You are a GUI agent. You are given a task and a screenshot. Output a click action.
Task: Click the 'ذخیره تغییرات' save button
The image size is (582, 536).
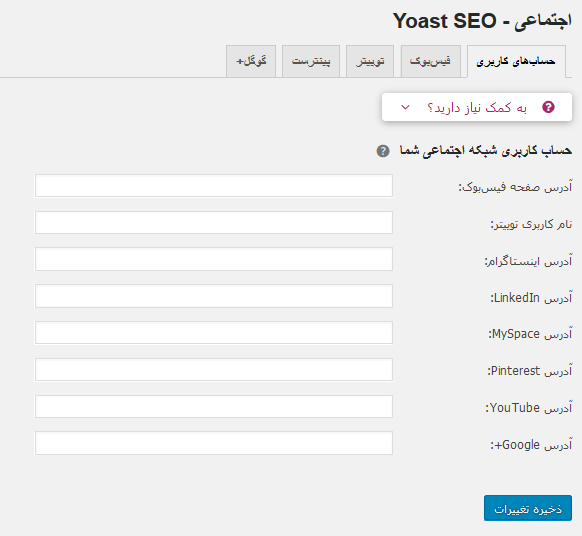[527, 508]
